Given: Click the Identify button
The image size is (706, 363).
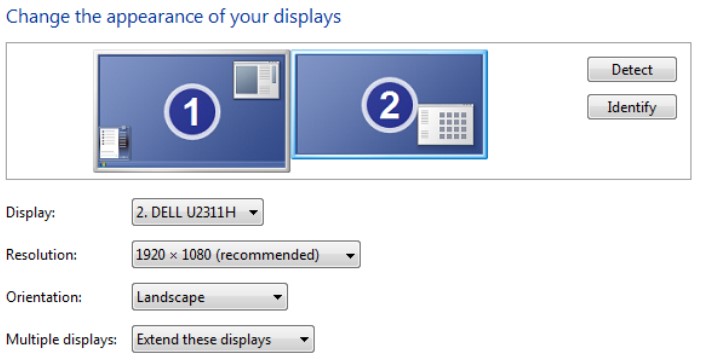Looking at the screenshot, I should (x=632, y=107).
